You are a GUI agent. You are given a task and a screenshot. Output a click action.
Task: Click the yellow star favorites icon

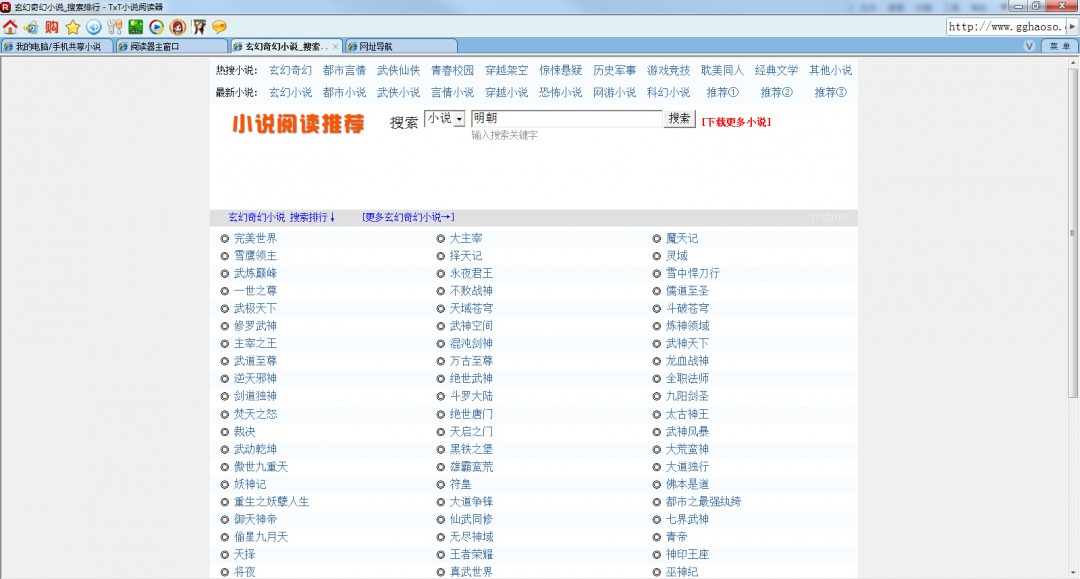click(x=72, y=27)
